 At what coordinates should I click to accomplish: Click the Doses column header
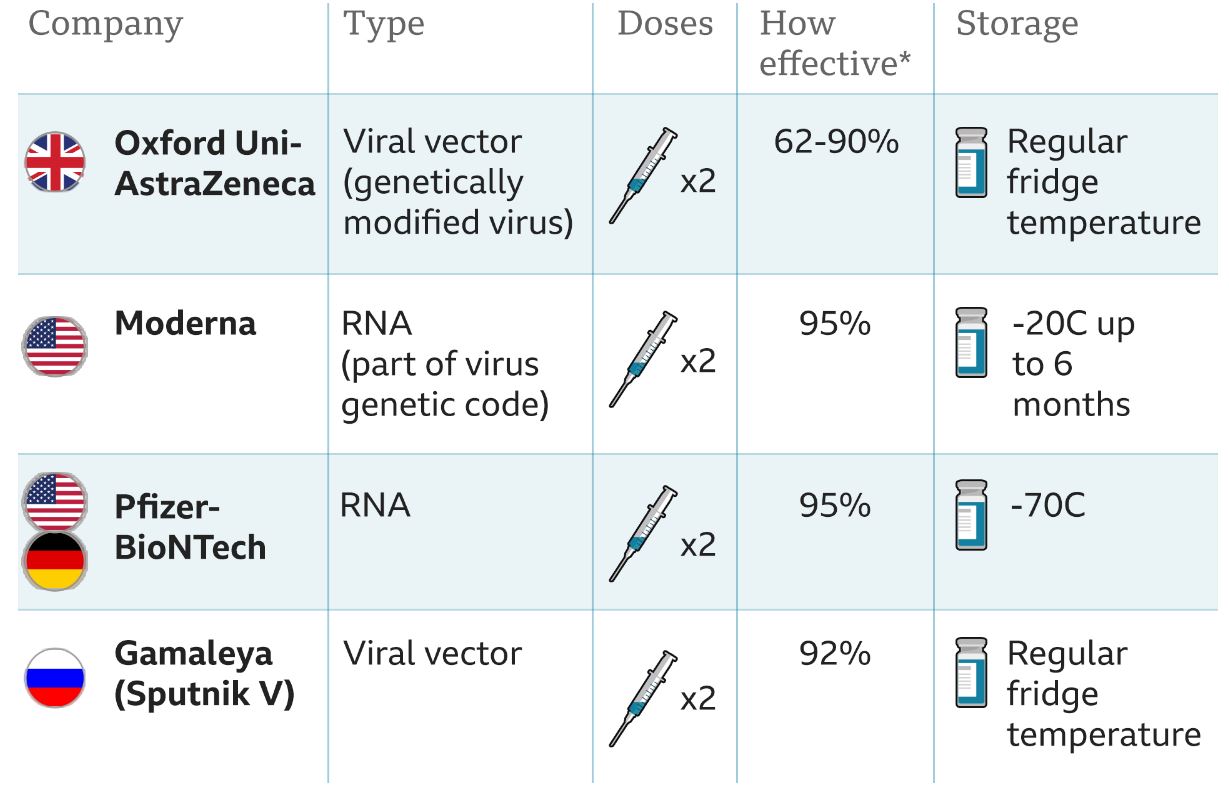pyautogui.click(x=665, y=24)
